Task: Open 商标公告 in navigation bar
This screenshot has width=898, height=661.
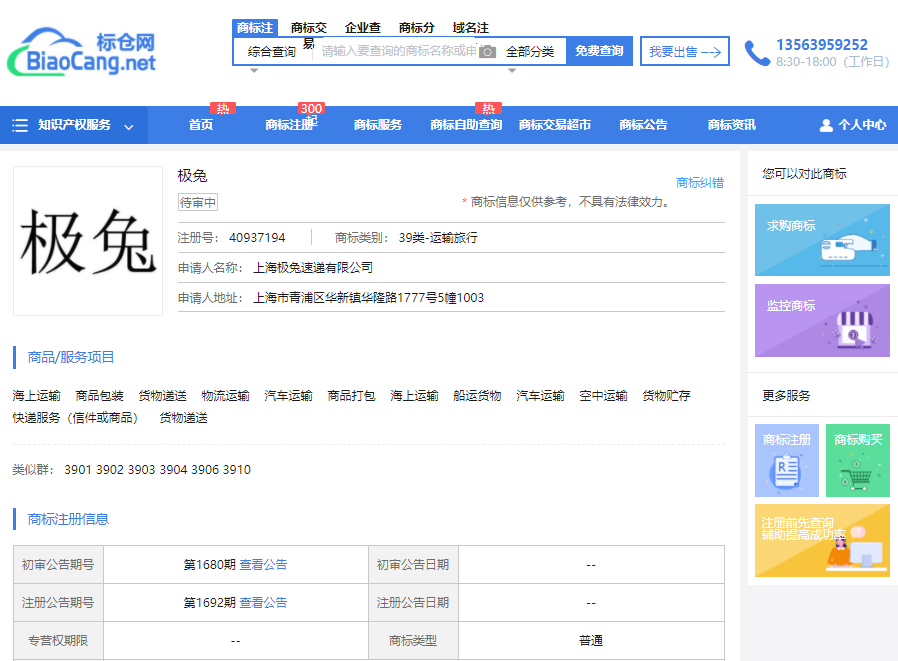Action: [643, 125]
